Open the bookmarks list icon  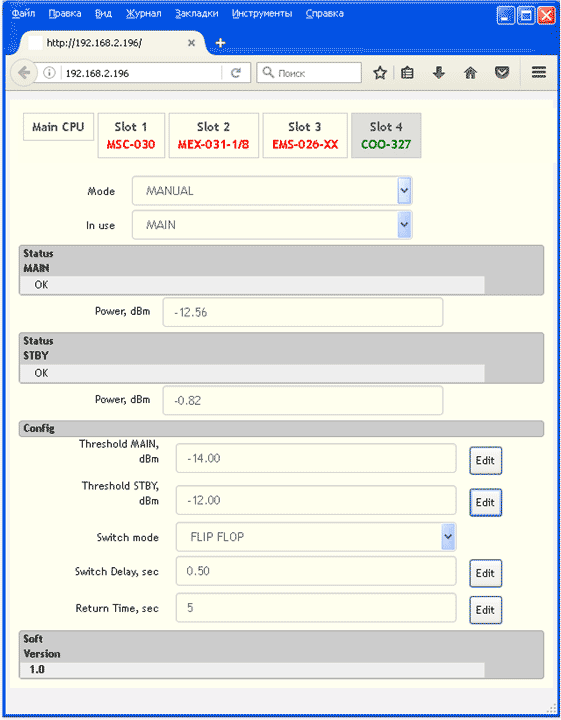(407, 73)
